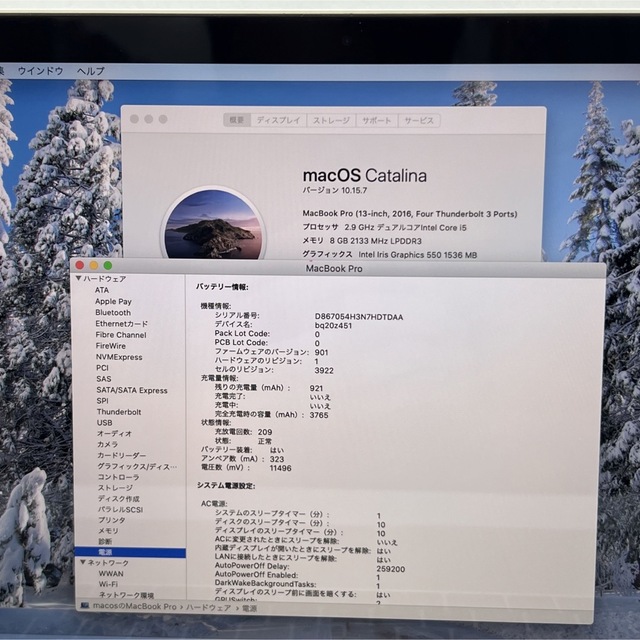Switch to the サポート tab
Viewport: 640px width, 640px height.
click(x=376, y=120)
